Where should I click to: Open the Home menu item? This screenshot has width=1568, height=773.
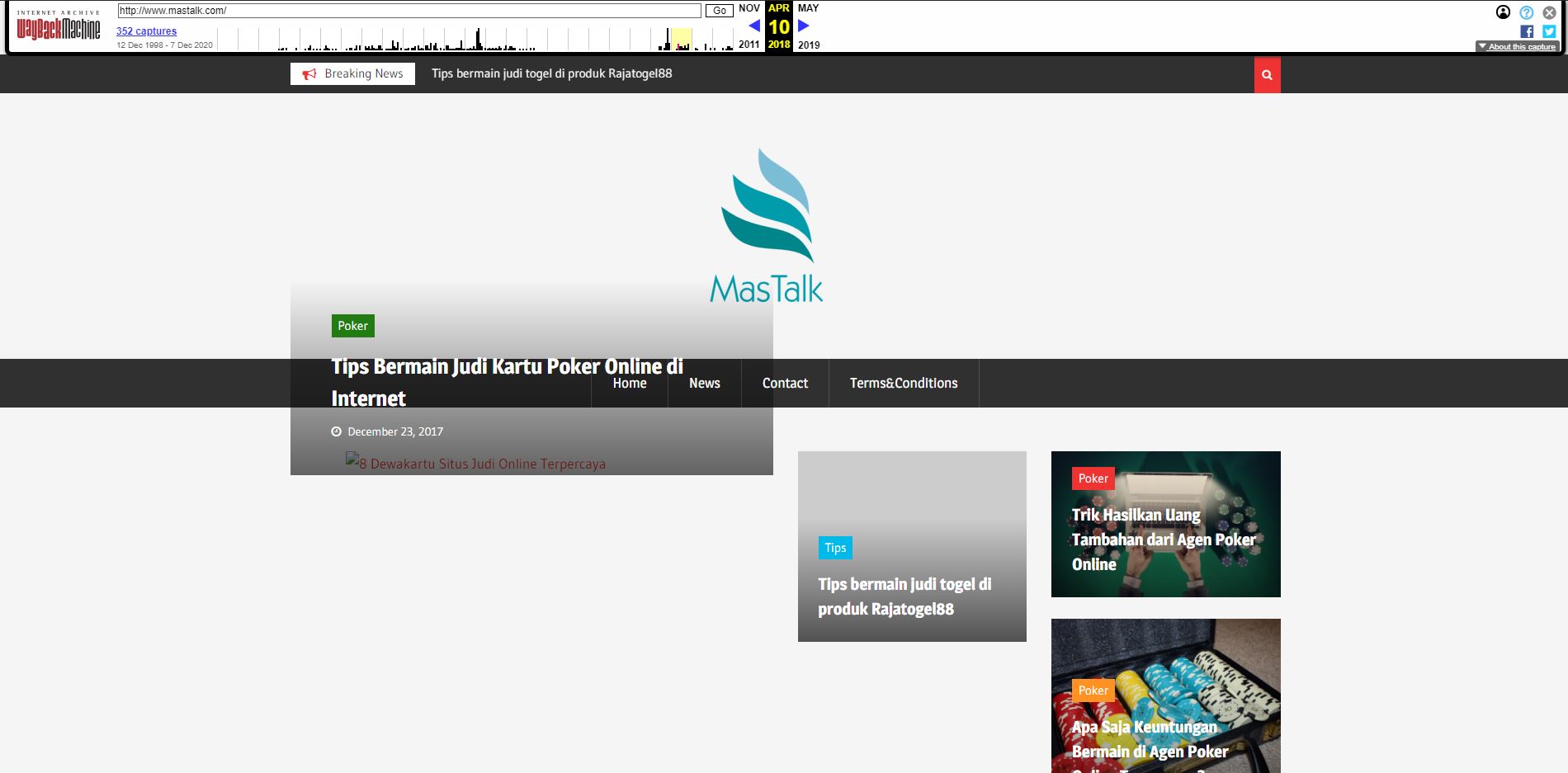click(629, 383)
